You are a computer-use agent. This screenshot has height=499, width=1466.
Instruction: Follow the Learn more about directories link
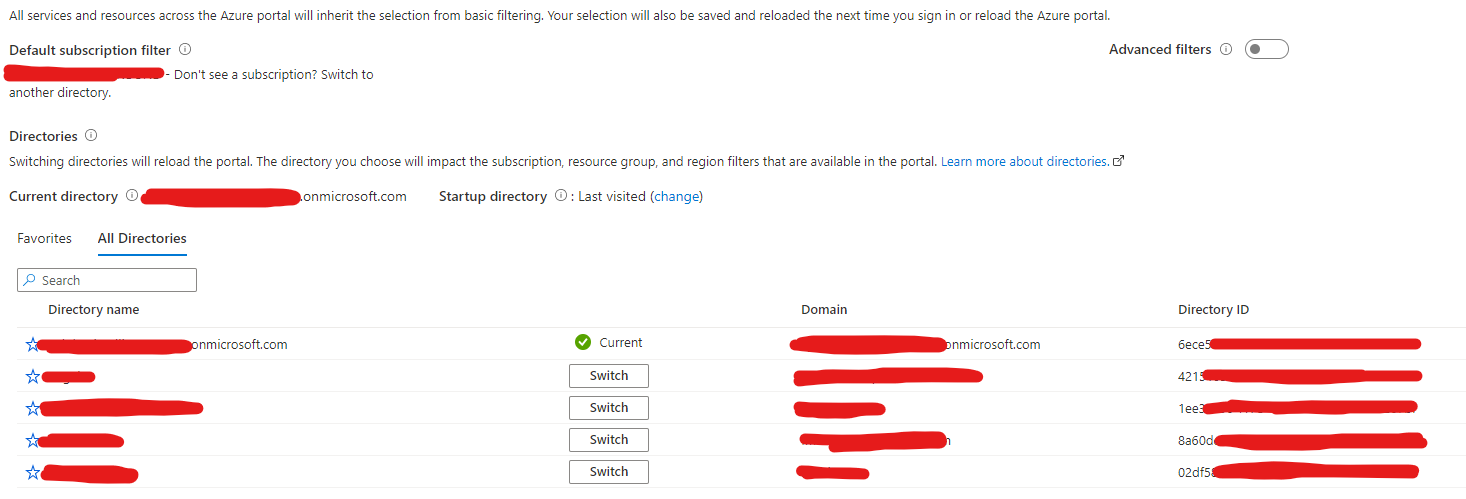click(x=1032, y=161)
